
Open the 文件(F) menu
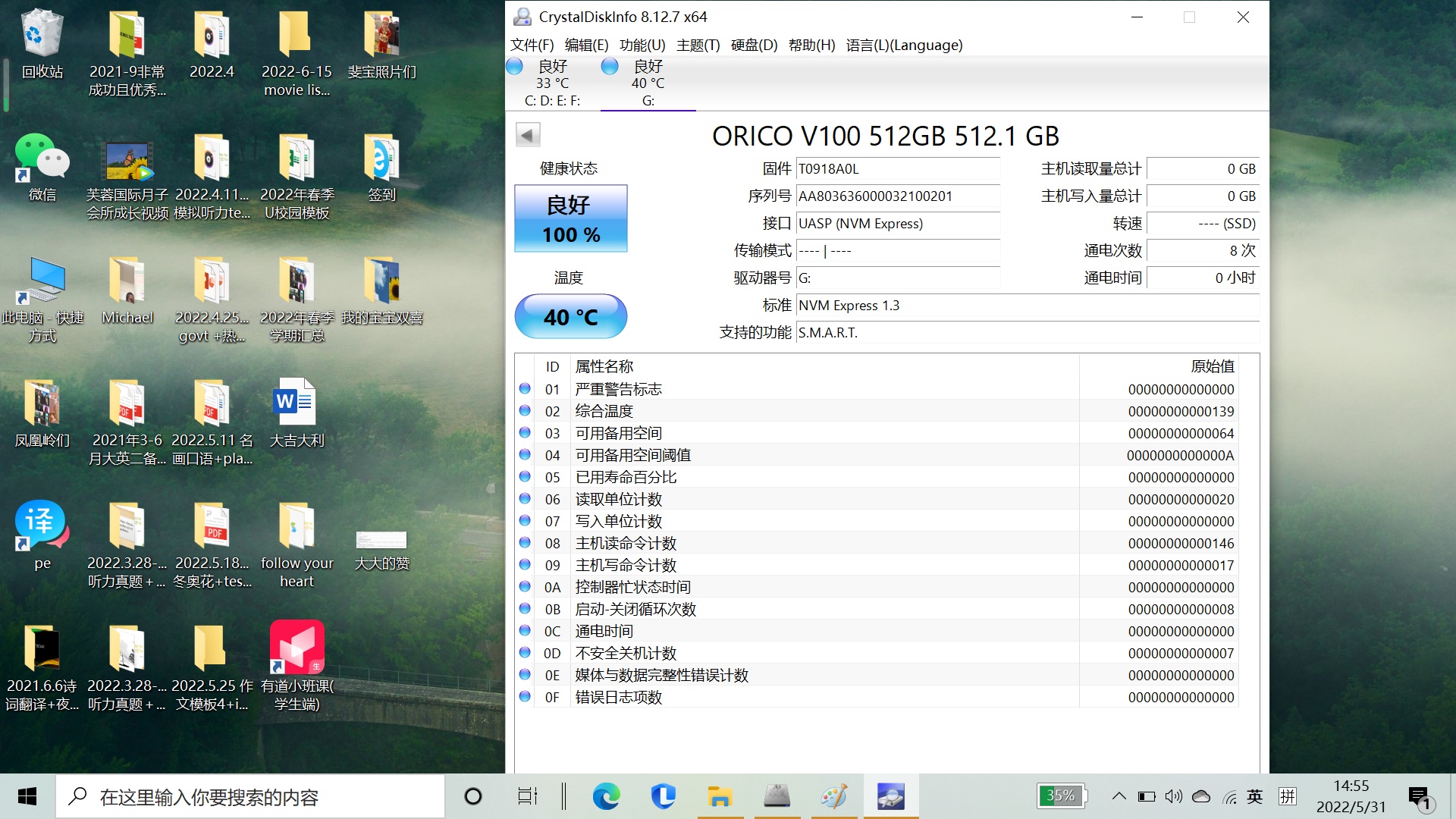click(532, 45)
